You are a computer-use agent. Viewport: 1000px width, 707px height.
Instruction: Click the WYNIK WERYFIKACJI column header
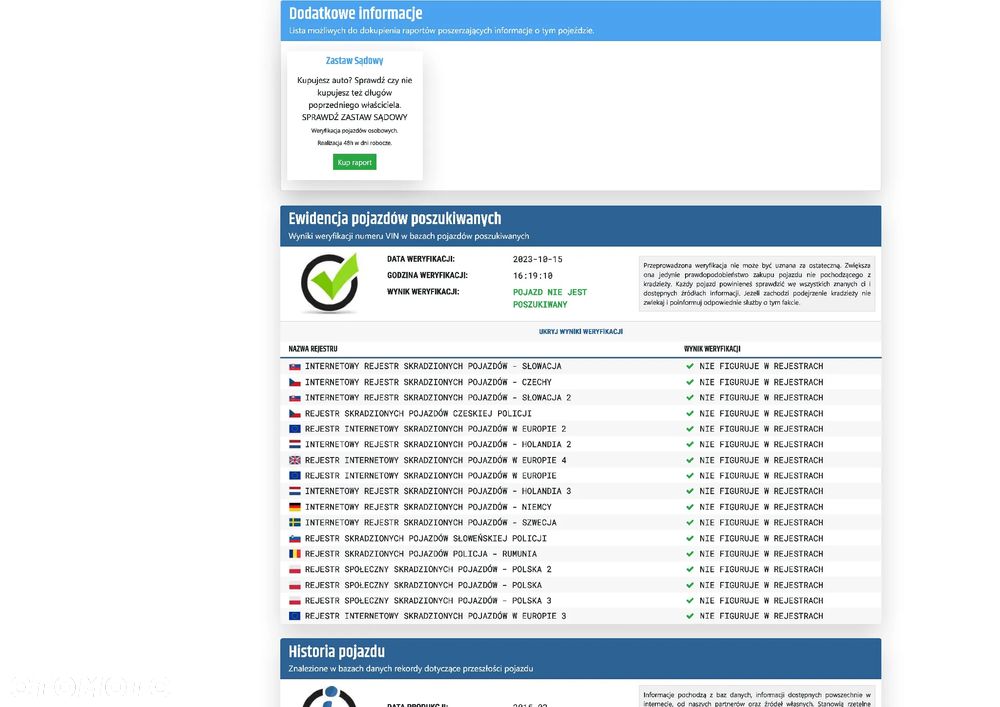(x=712, y=349)
